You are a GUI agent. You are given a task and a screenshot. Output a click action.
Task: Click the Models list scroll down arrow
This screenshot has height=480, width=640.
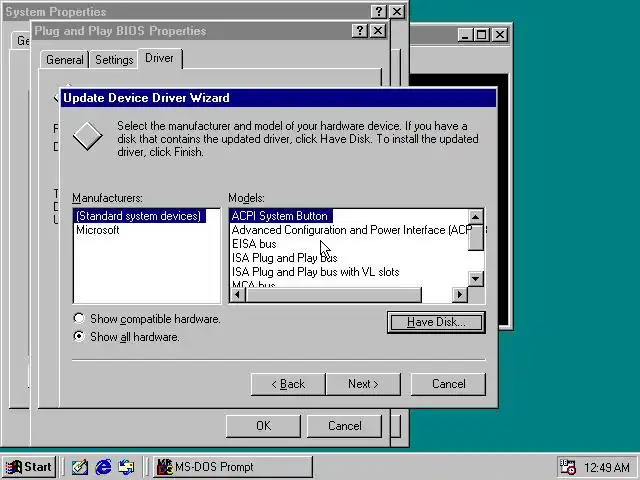[x=476, y=279]
